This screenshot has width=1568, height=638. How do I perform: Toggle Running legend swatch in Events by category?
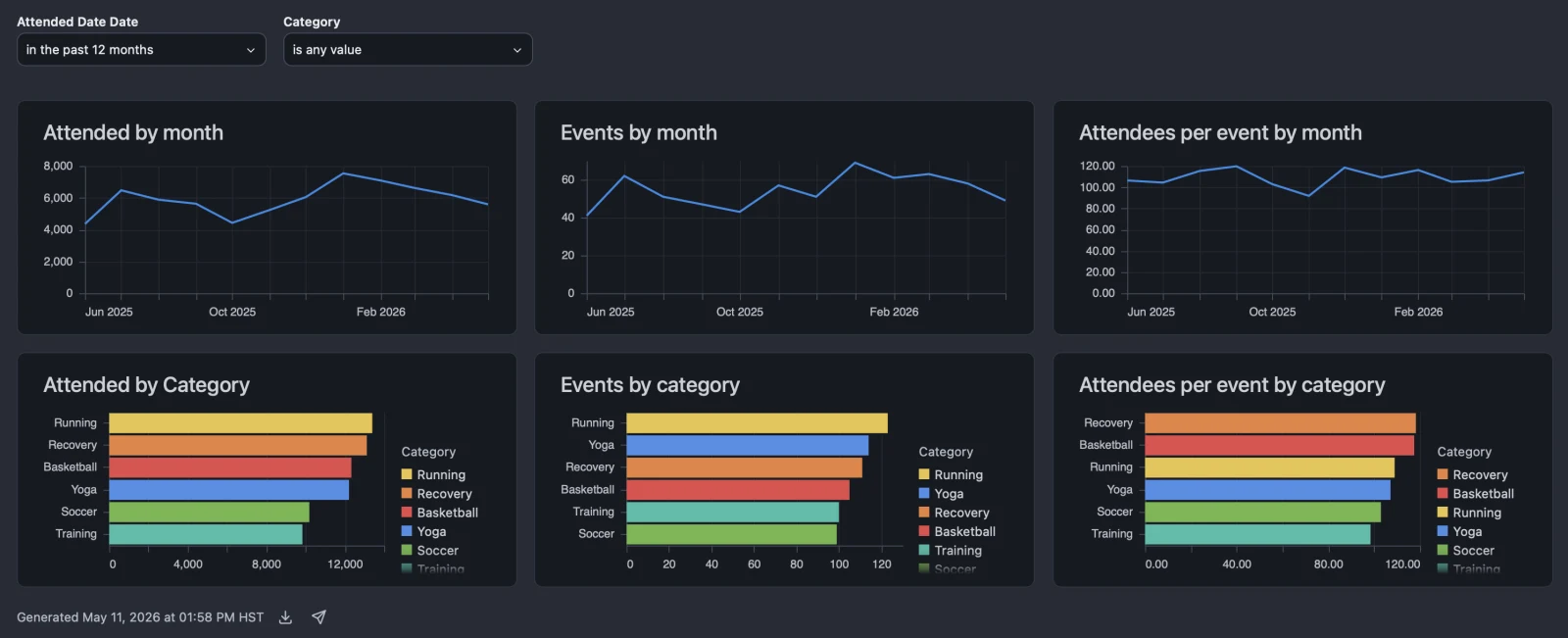pyautogui.click(x=924, y=474)
